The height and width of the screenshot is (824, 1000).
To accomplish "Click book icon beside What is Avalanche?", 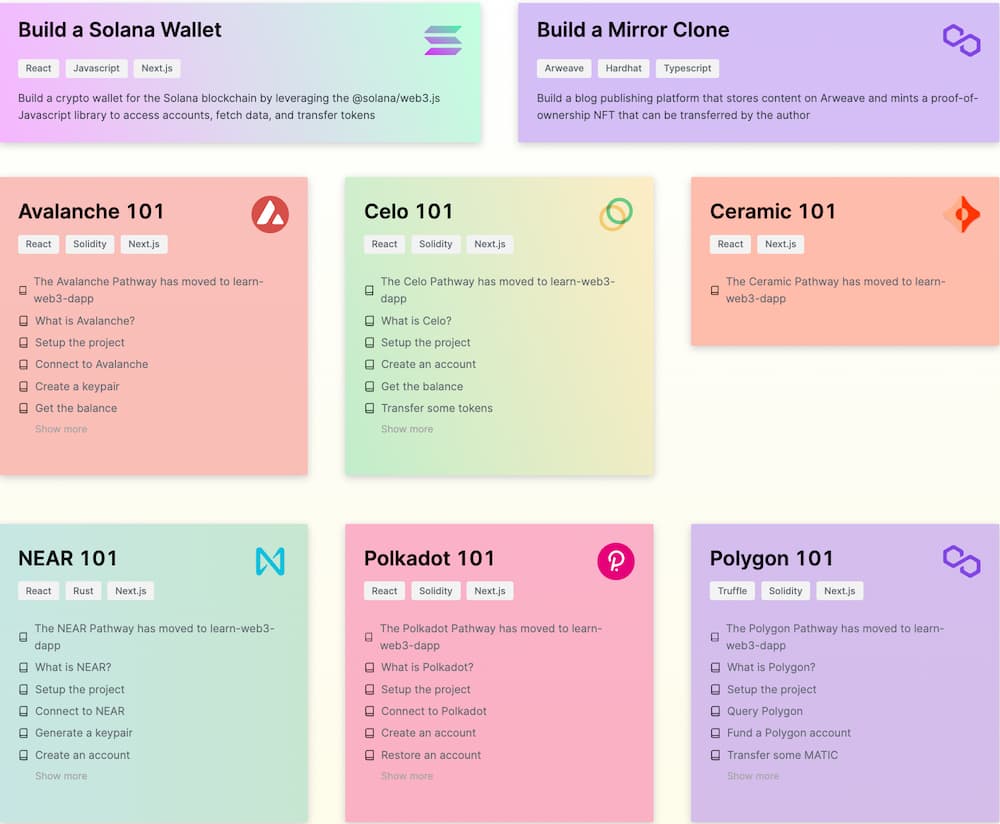I will point(24,321).
